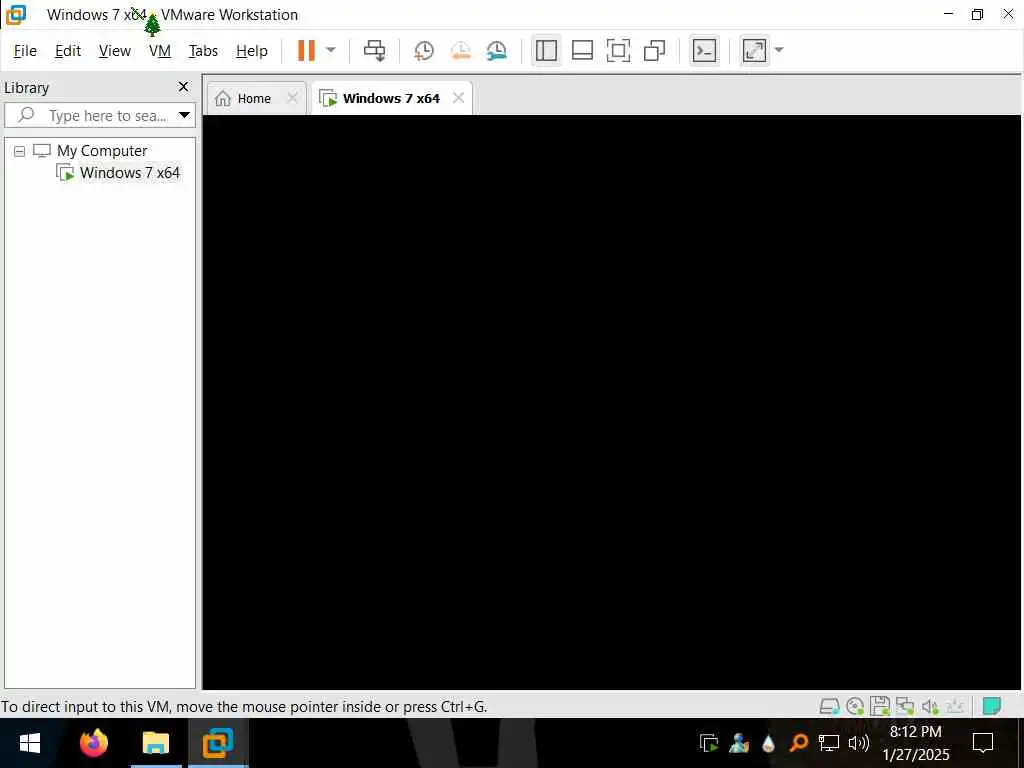1024x768 pixels.
Task: Open the File menu
Action: point(25,50)
